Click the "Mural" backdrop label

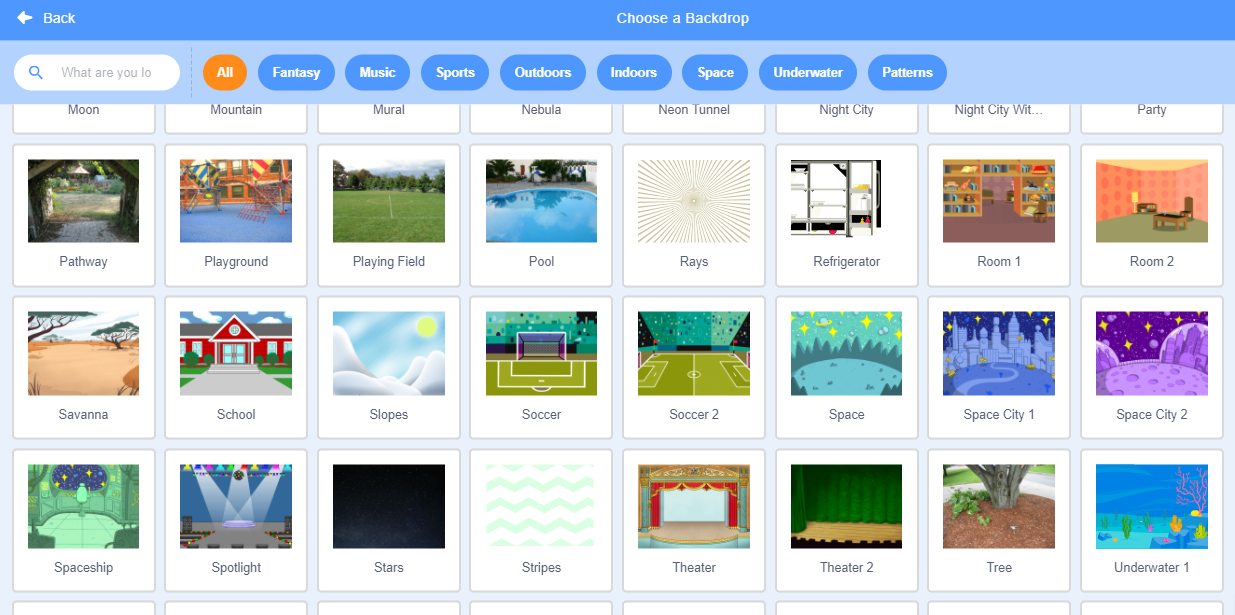click(x=389, y=110)
